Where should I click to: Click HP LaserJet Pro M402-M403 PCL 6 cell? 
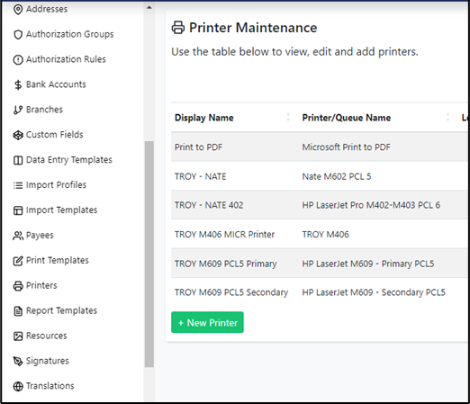(x=371, y=205)
